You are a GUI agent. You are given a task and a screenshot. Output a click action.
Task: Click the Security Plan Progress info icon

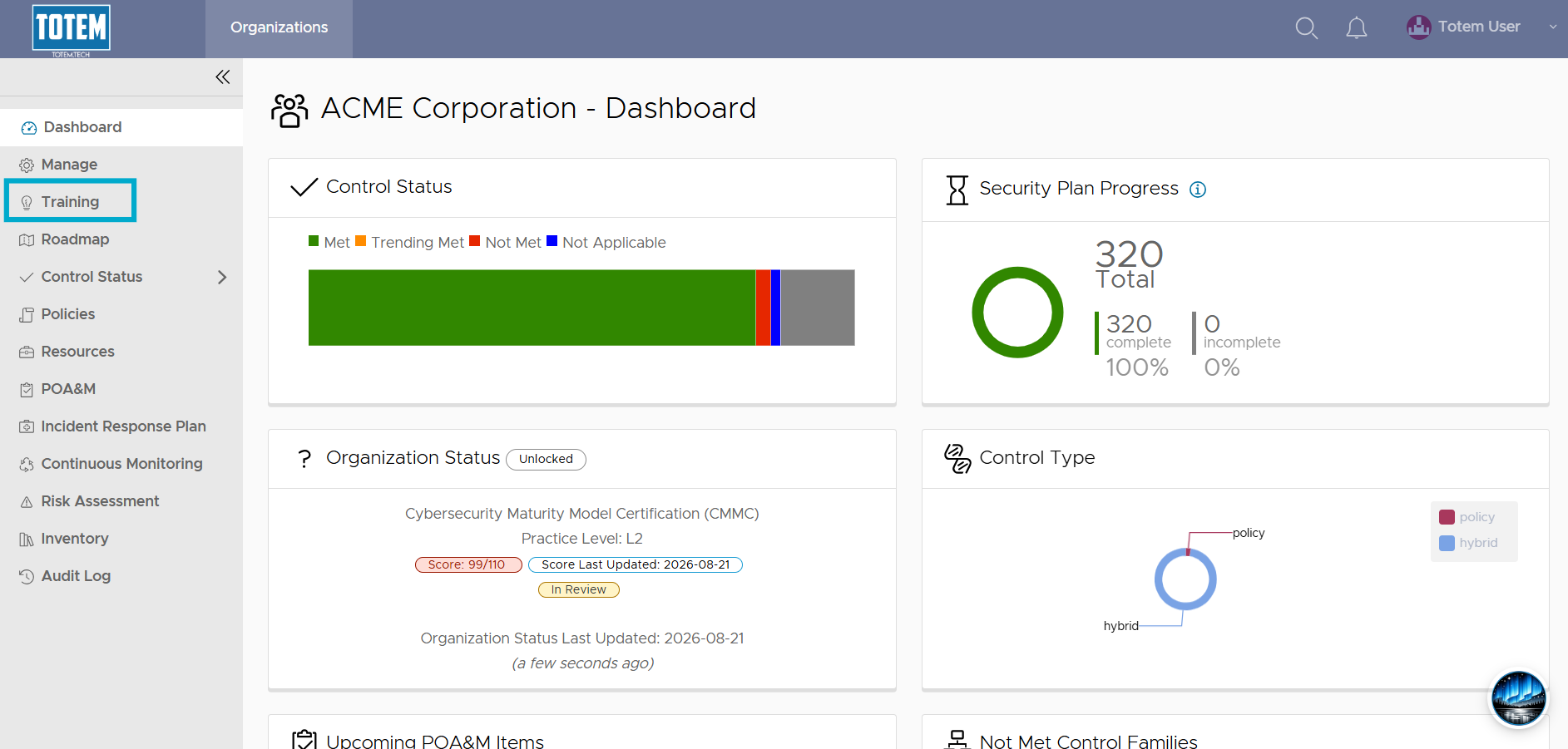tap(1198, 190)
